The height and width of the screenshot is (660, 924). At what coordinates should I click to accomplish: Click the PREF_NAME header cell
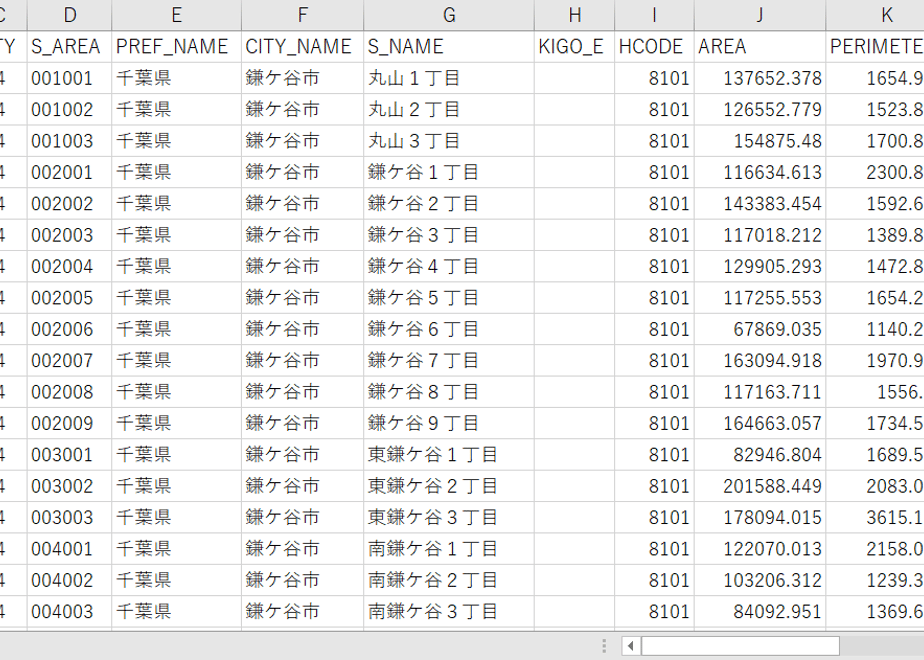(176, 47)
